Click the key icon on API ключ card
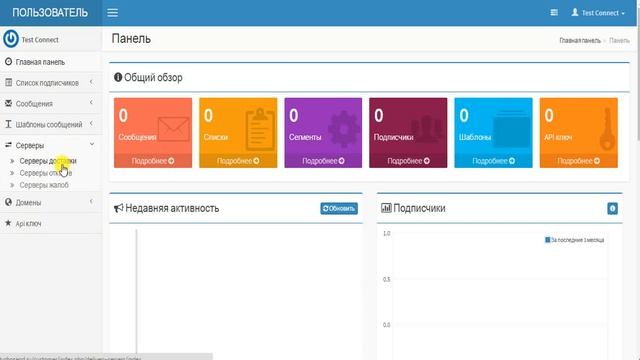The width and height of the screenshot is (640, 360). (607, 129)
